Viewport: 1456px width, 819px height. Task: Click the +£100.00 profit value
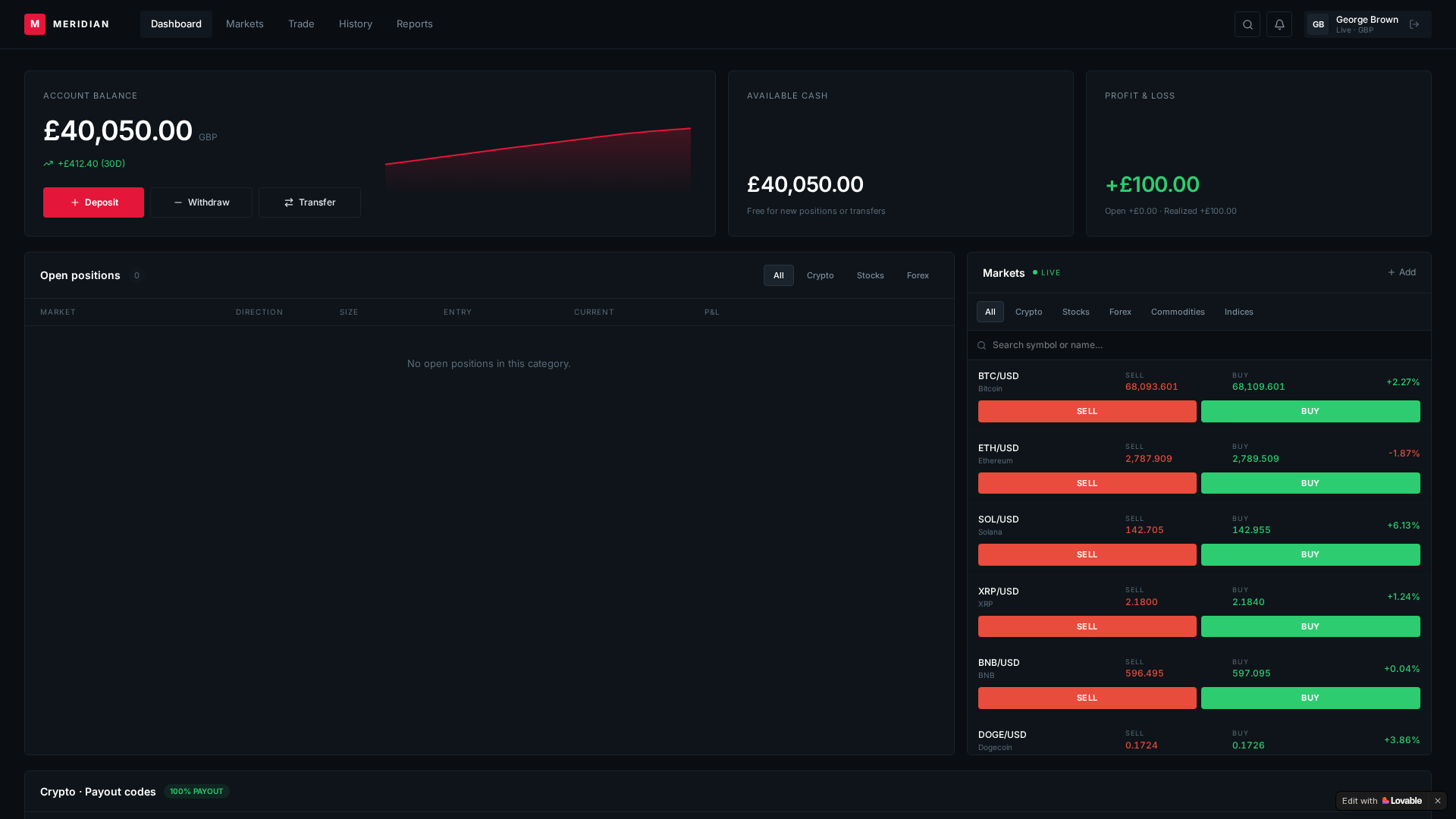[x=1153, y=184]
